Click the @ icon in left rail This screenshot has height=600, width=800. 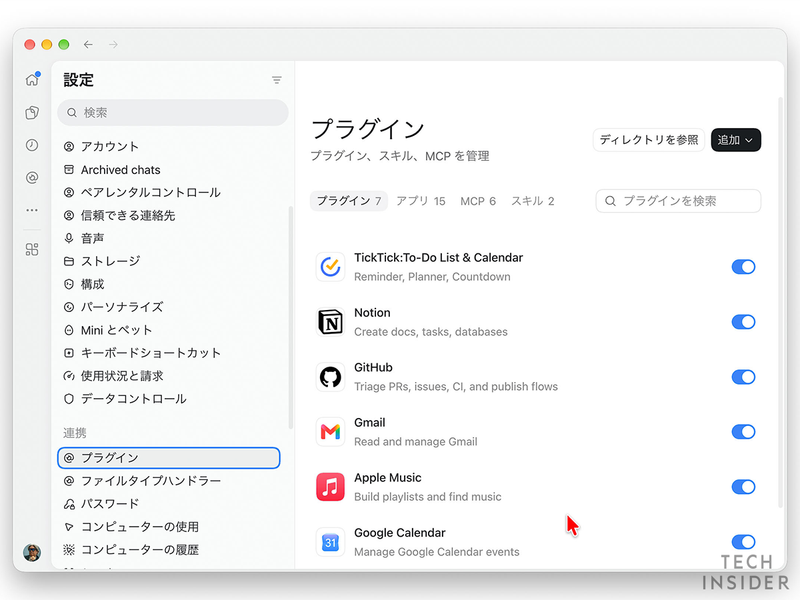(32, 178)
